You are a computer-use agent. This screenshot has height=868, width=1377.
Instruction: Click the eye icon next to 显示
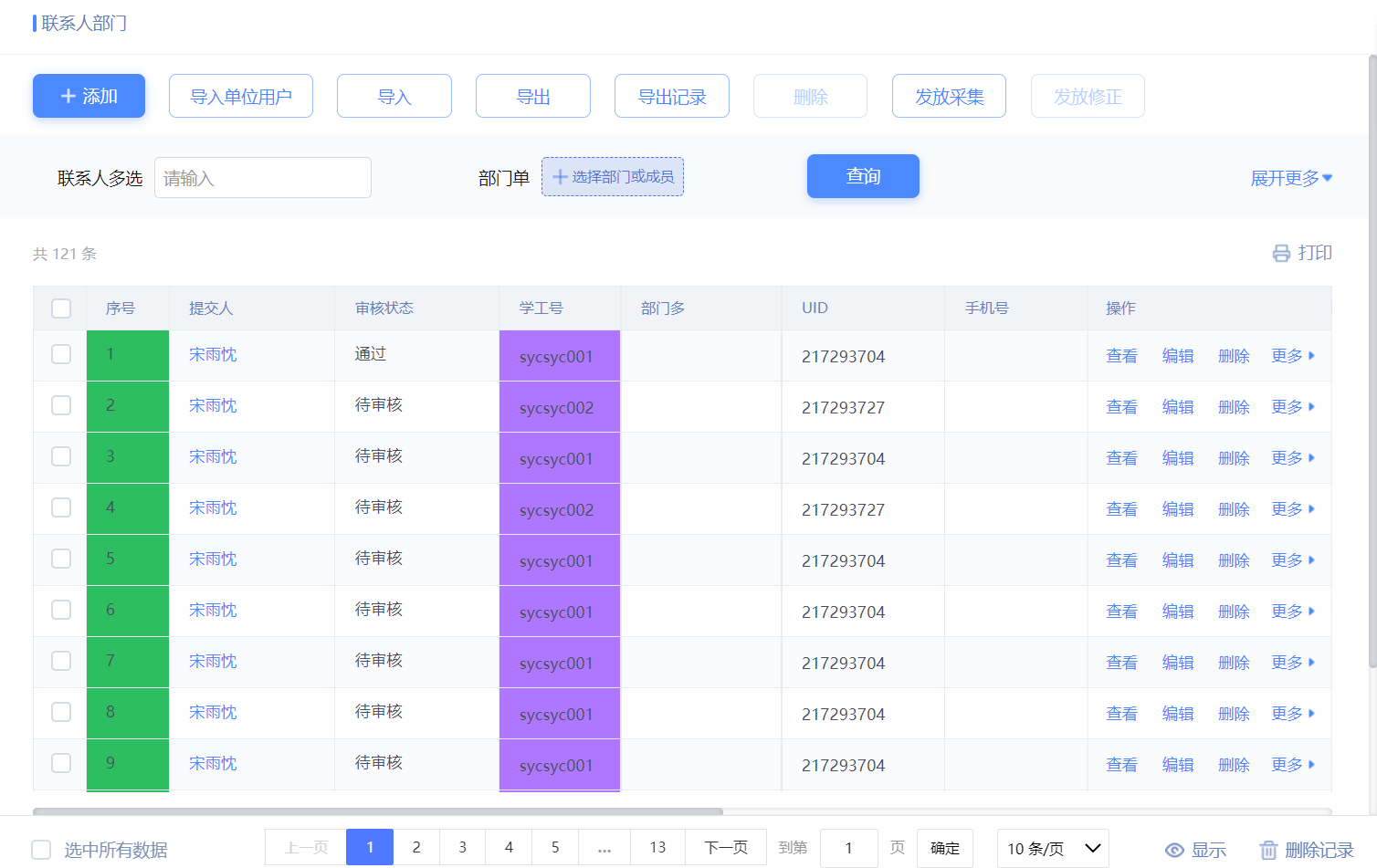click(x=1174, y=851)
